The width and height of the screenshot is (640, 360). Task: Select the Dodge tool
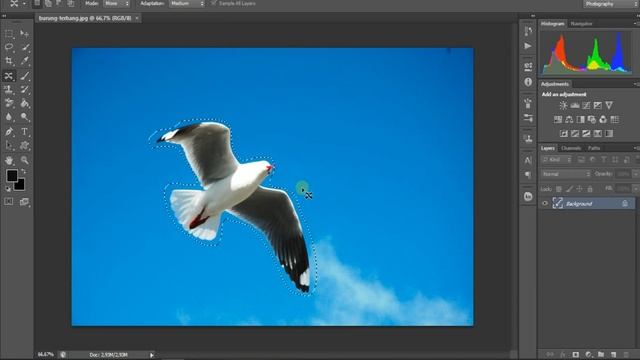24,117
